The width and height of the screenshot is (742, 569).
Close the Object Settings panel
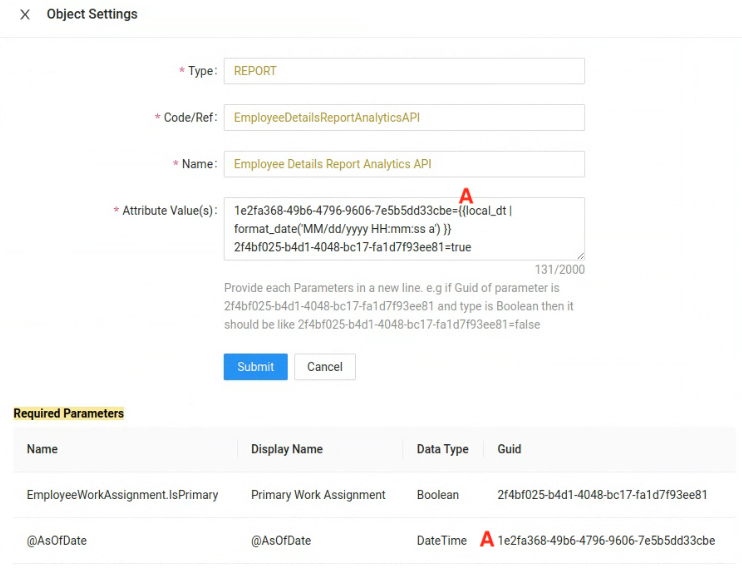[x=25, y=15]
